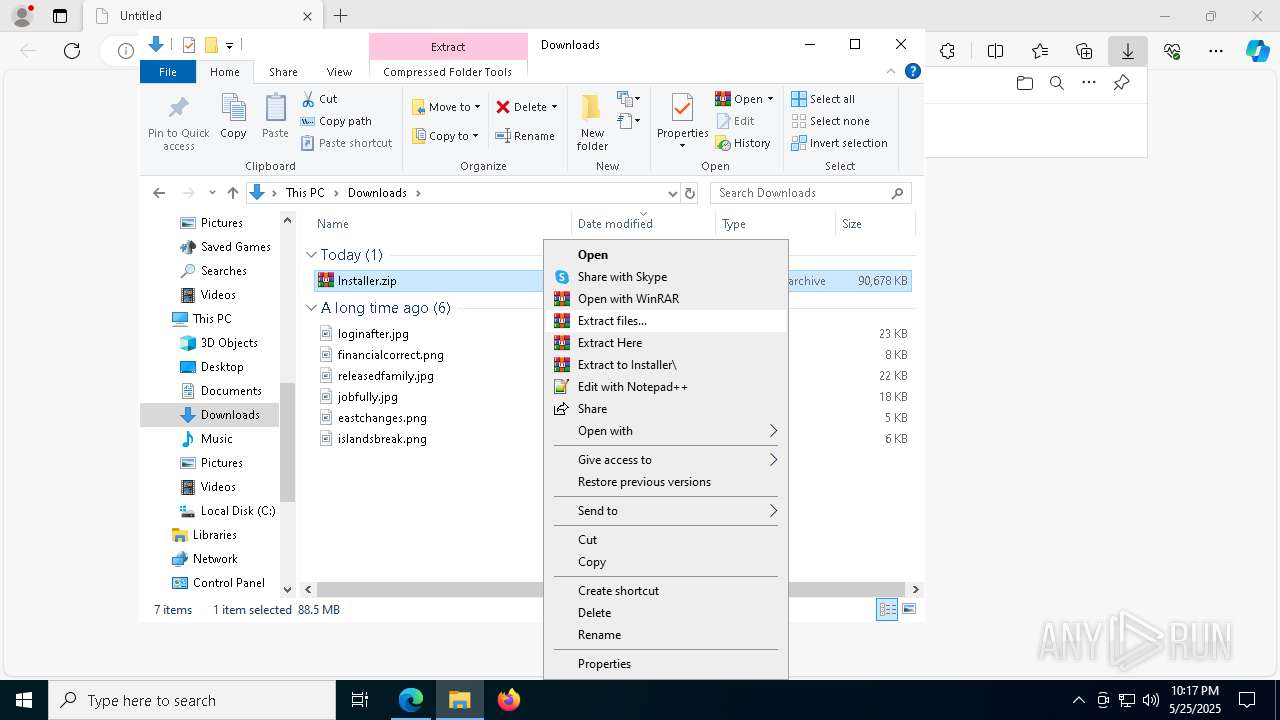Create a New folder from ribbon
Viewport: 1280px width, 720px height.
tap(592, 122)
